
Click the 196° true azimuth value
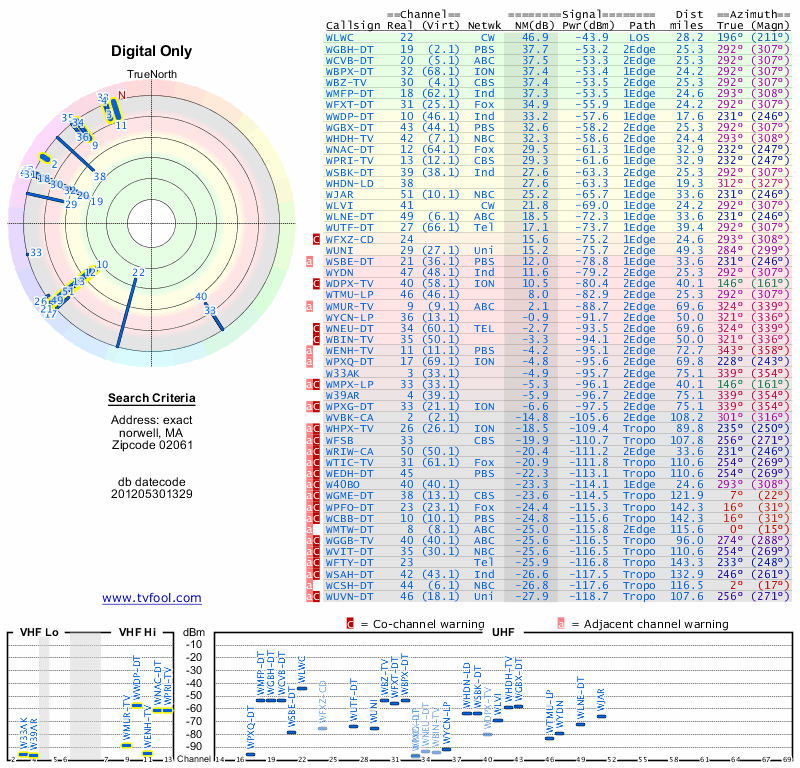(x=730, y=37)
